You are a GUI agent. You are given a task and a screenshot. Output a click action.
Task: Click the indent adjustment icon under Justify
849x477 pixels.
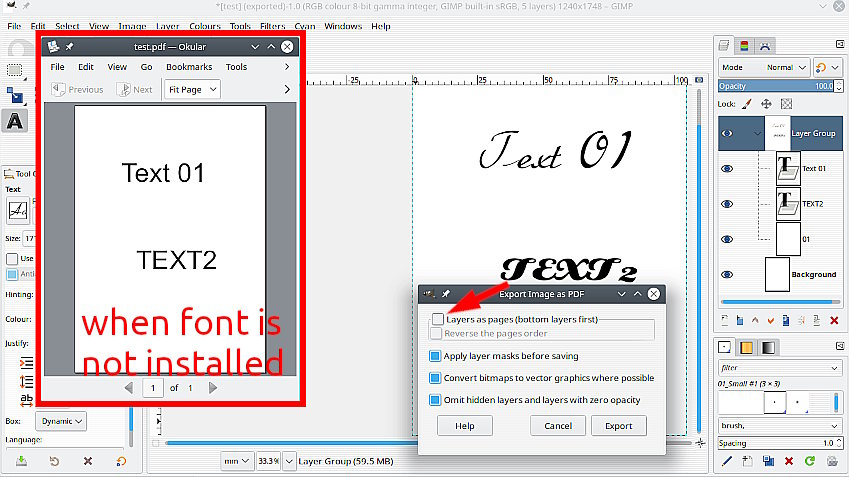coord(26,363)
